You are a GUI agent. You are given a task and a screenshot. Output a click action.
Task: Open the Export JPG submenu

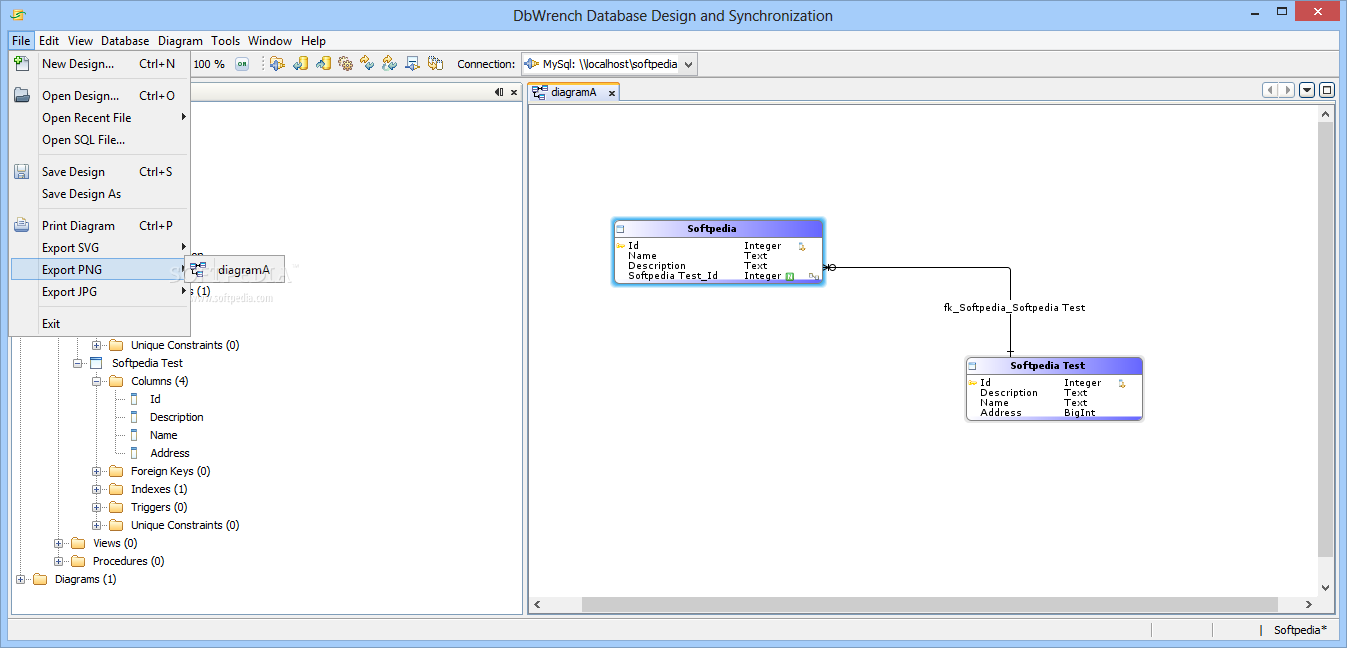coord(100,292)
